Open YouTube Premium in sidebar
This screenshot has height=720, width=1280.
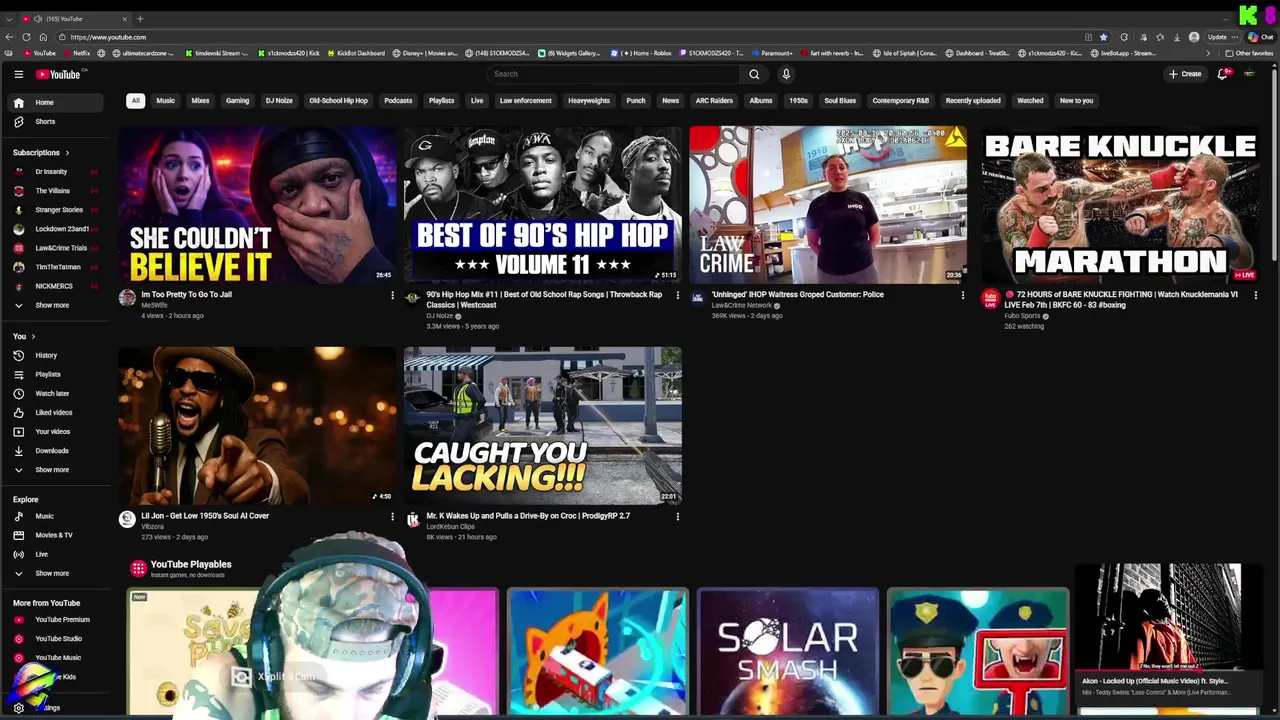(57, 619)
